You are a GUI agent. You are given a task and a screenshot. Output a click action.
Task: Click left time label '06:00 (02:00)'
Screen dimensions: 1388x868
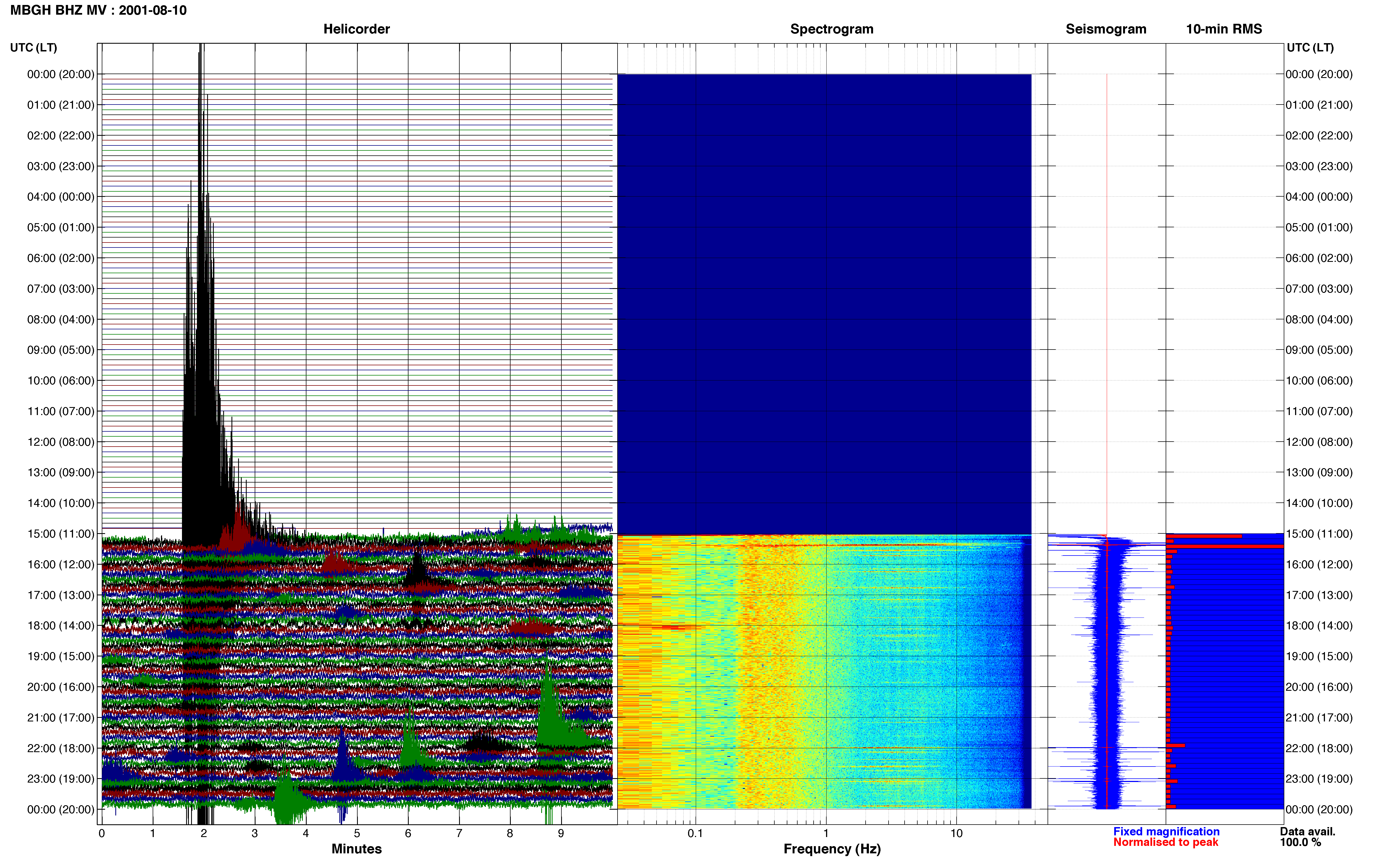click(x=61, y=258)
